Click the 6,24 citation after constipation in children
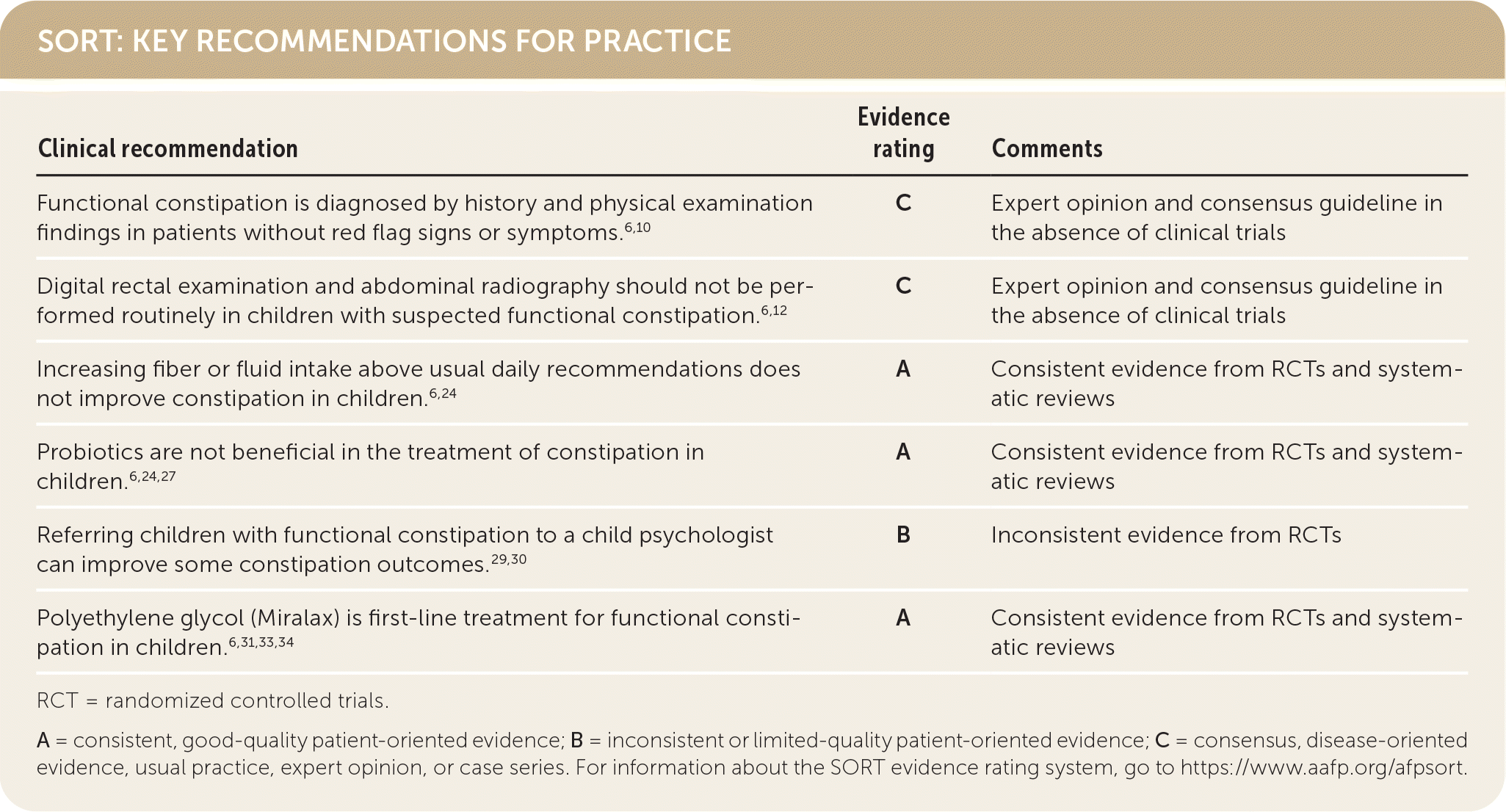 pos(443,394)
